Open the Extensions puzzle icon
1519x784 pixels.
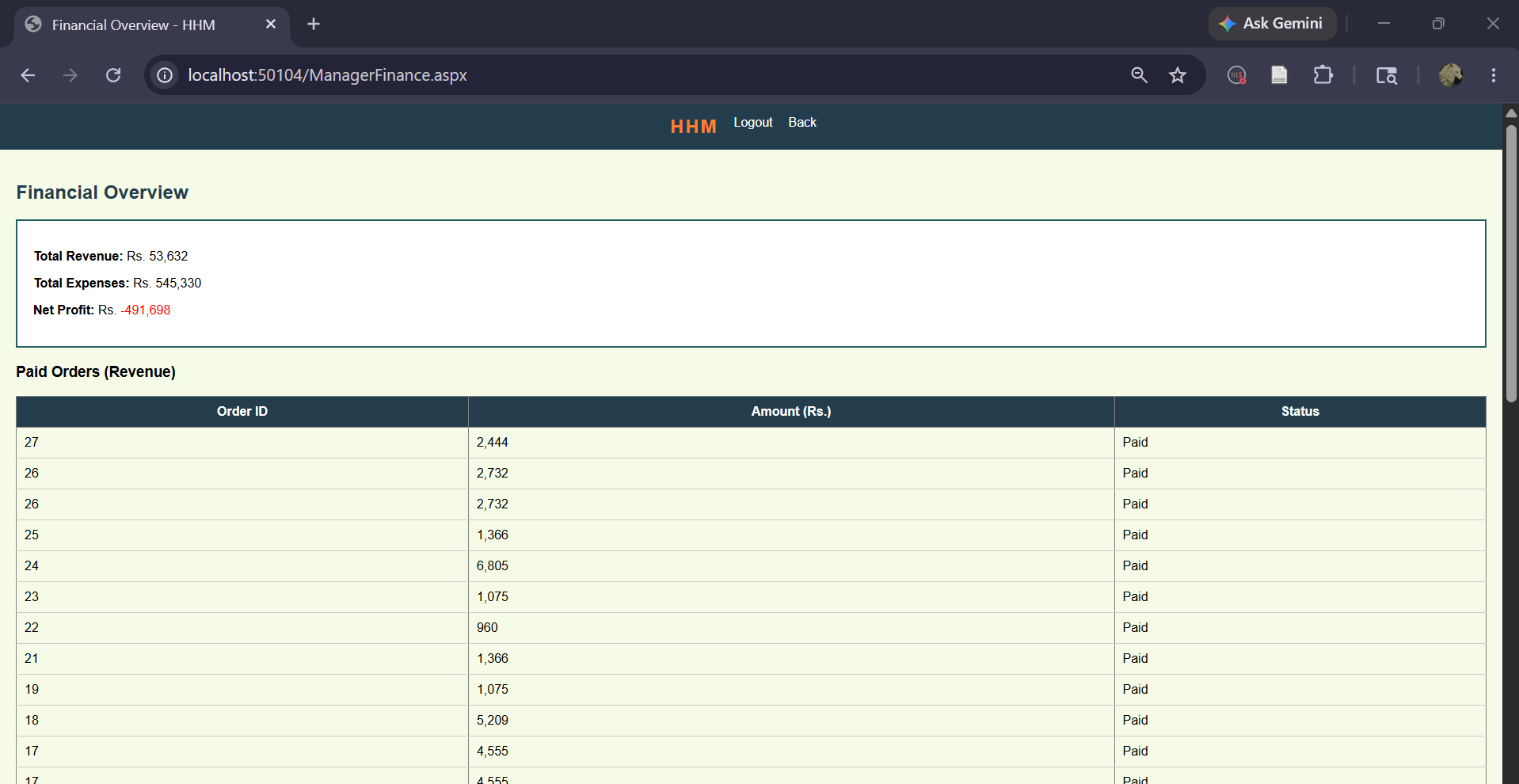pos(1323,75)
